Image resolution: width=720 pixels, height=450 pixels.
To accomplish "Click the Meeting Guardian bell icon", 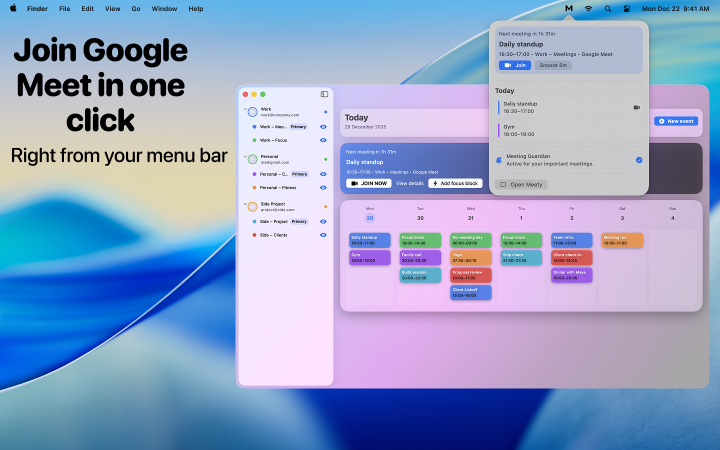I will pyautogui.click(x=499, y=160).
